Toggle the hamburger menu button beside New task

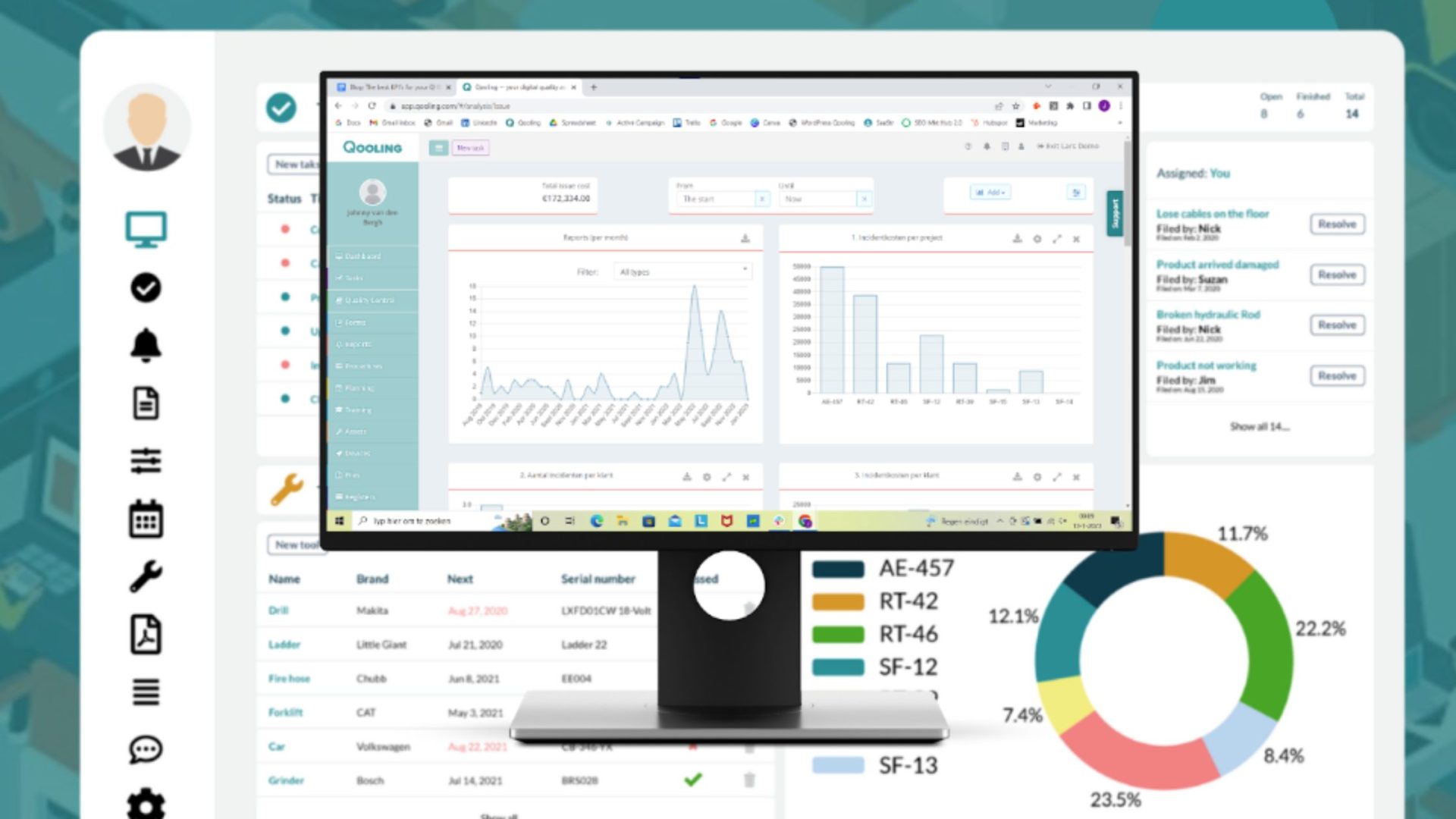click(x=438, y=148)
